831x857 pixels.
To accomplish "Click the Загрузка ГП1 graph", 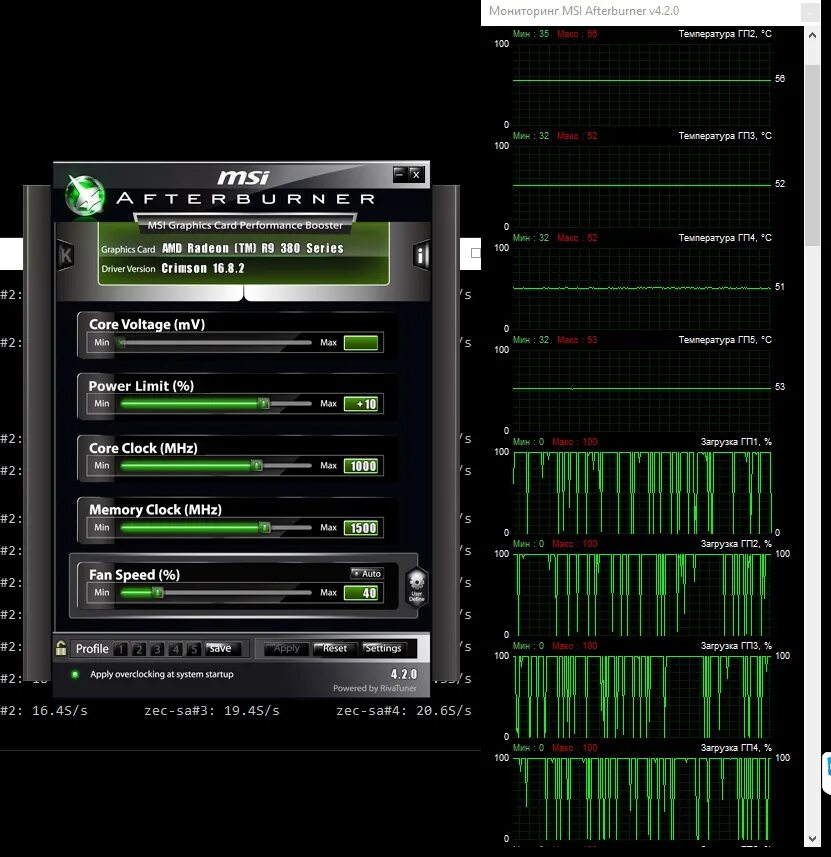I will (642, 492).
